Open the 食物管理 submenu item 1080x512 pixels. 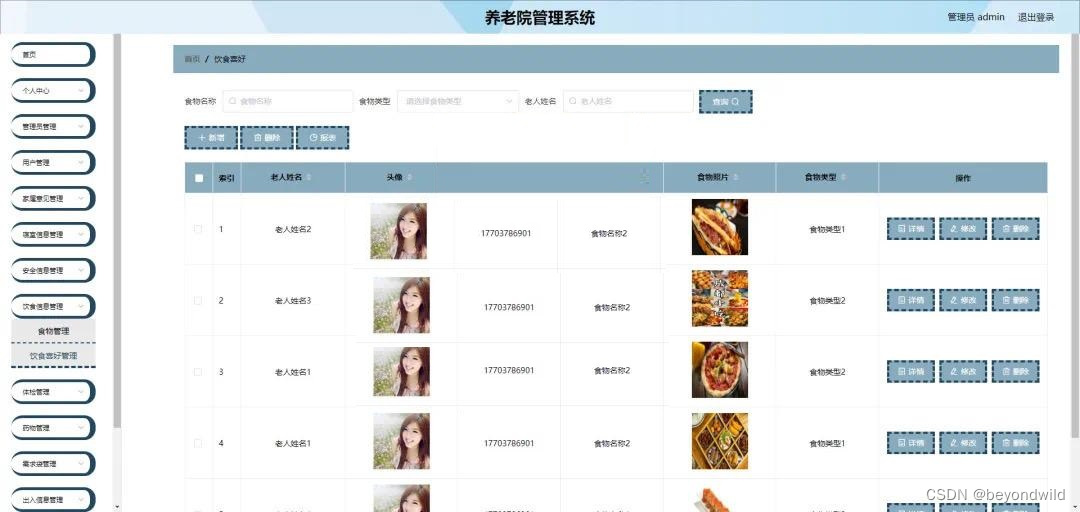(53, 331)
